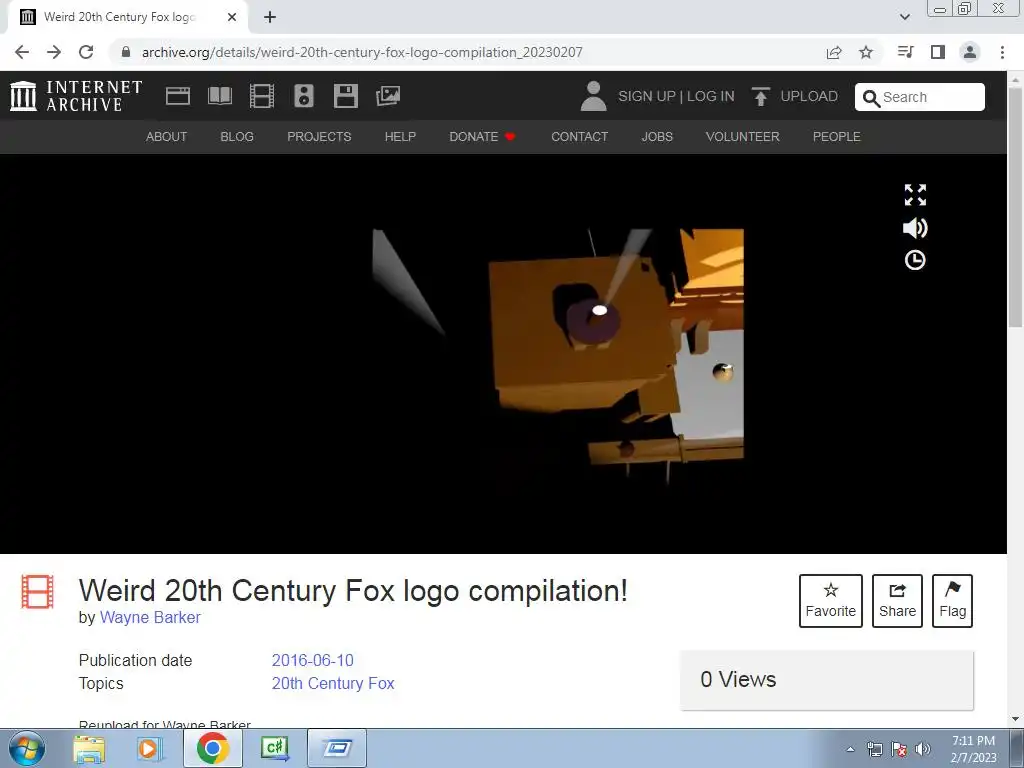Viewport: 1024px width, 768px height.
Task: Open the 20th Century Fox topic link
Action: click(333, 683)
